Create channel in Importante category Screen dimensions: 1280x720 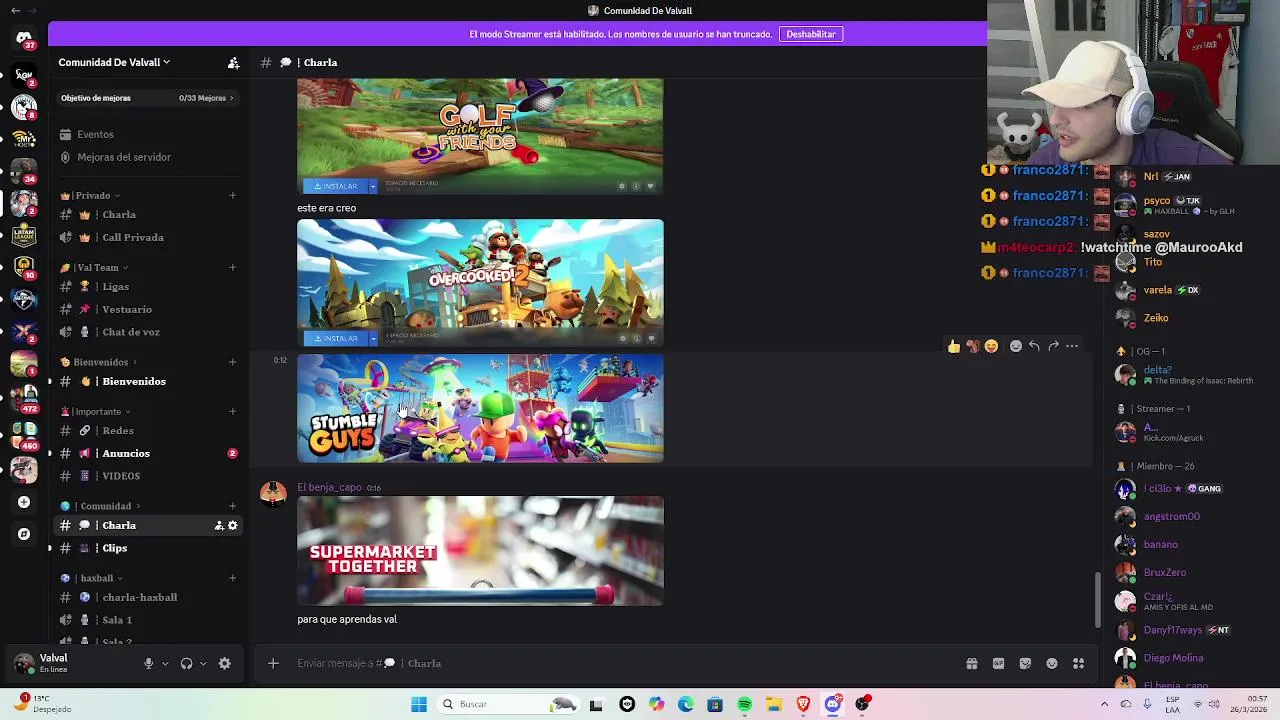[232, 411]
